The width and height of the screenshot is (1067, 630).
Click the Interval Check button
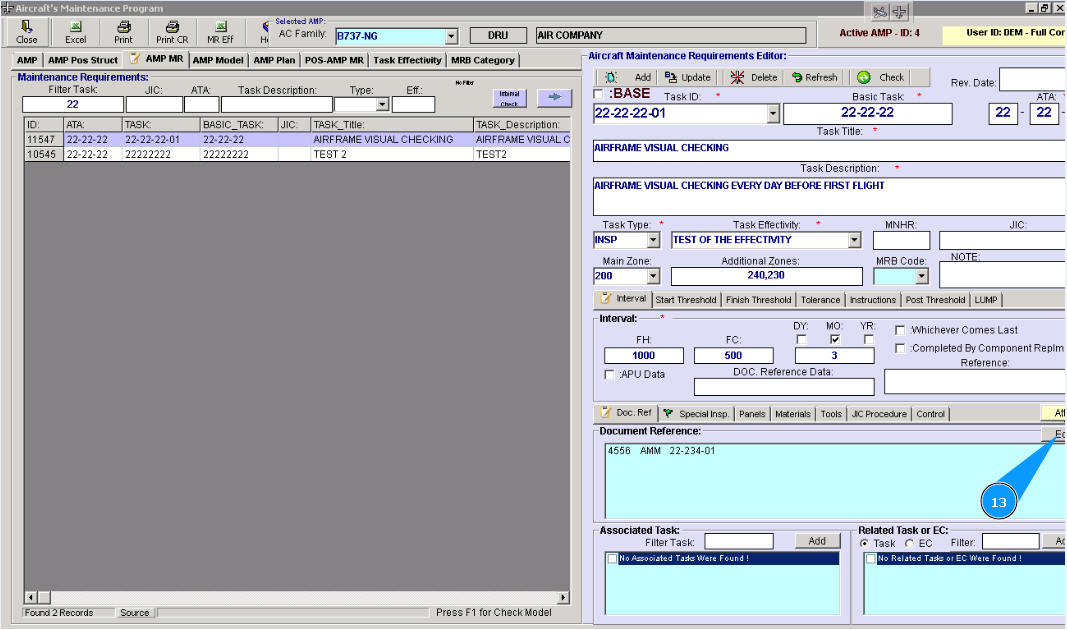[x=509, y=97]
